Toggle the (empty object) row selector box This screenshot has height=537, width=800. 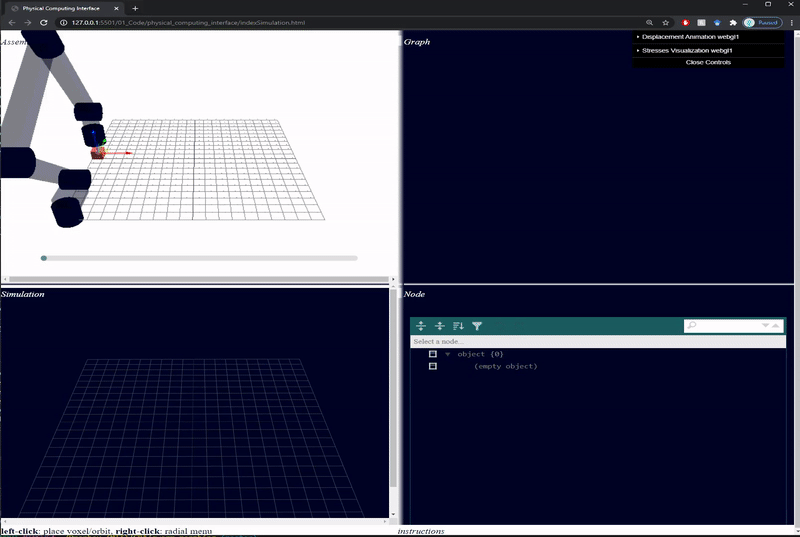point(433,366)
